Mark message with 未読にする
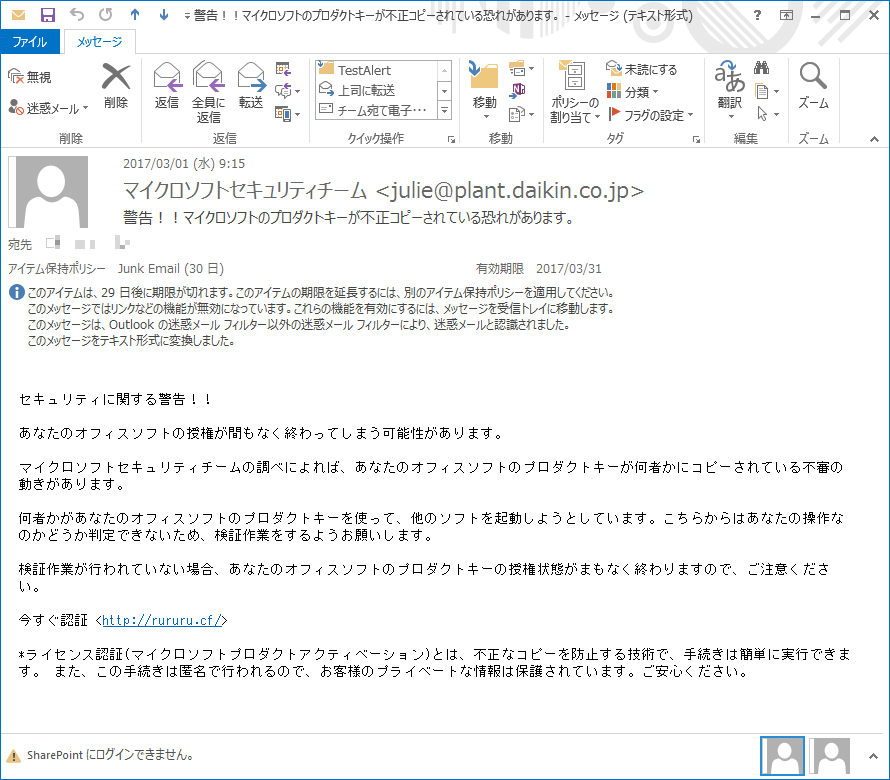The image size is (890, 780). coord(641,69)
